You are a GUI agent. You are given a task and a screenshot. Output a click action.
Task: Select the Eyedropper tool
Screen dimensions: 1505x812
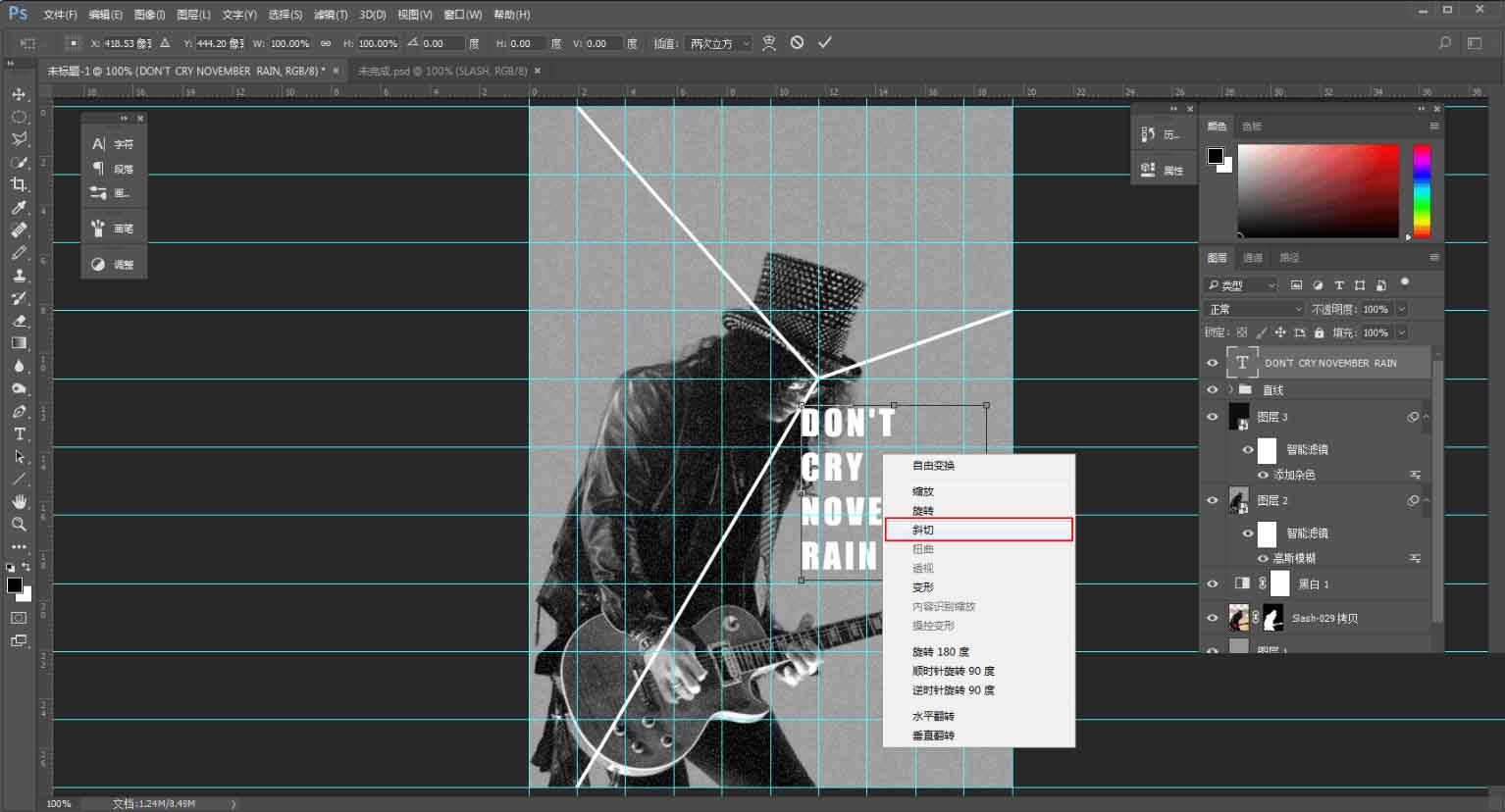19,208
